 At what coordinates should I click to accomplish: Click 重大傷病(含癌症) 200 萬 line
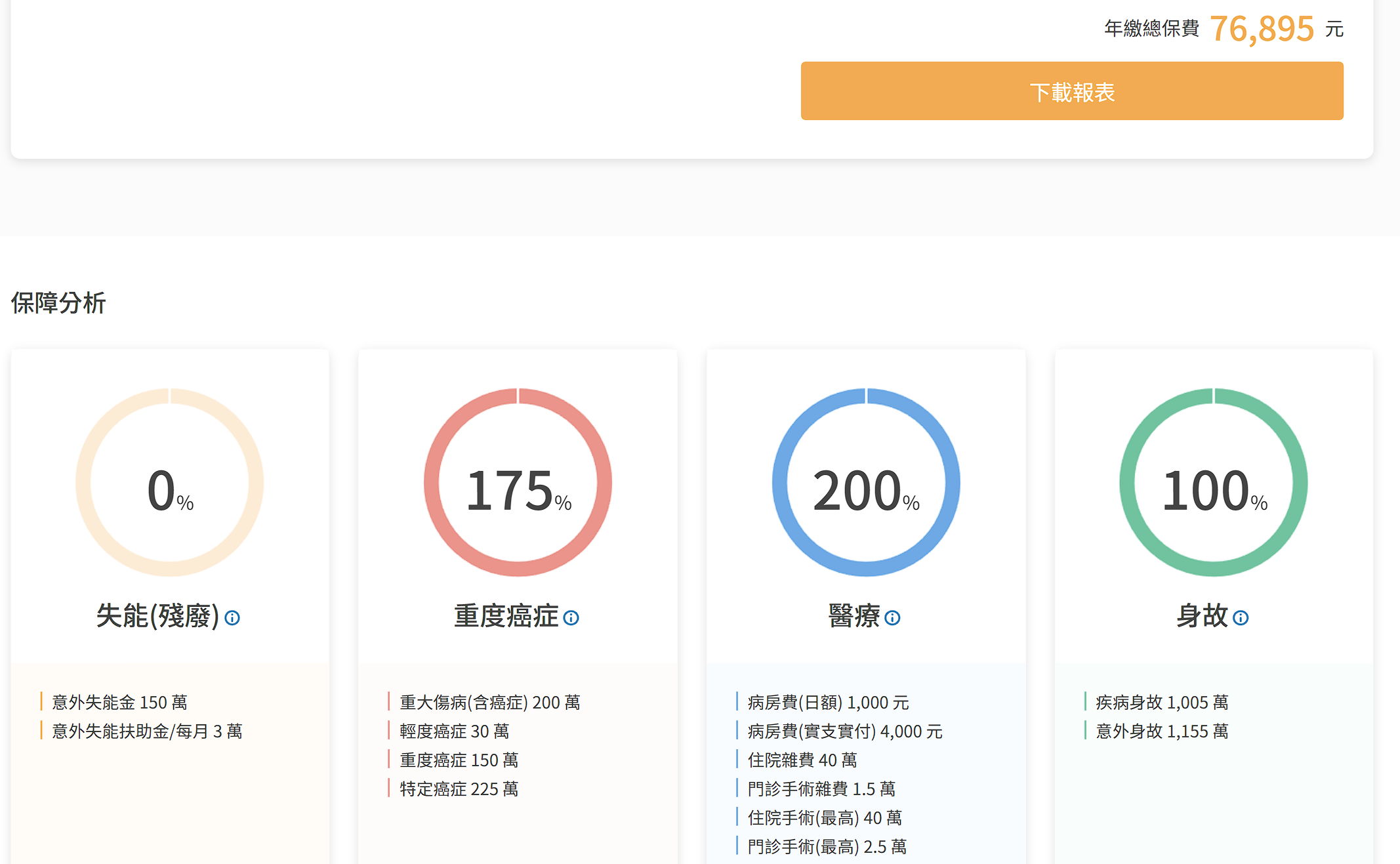(489, 703)
